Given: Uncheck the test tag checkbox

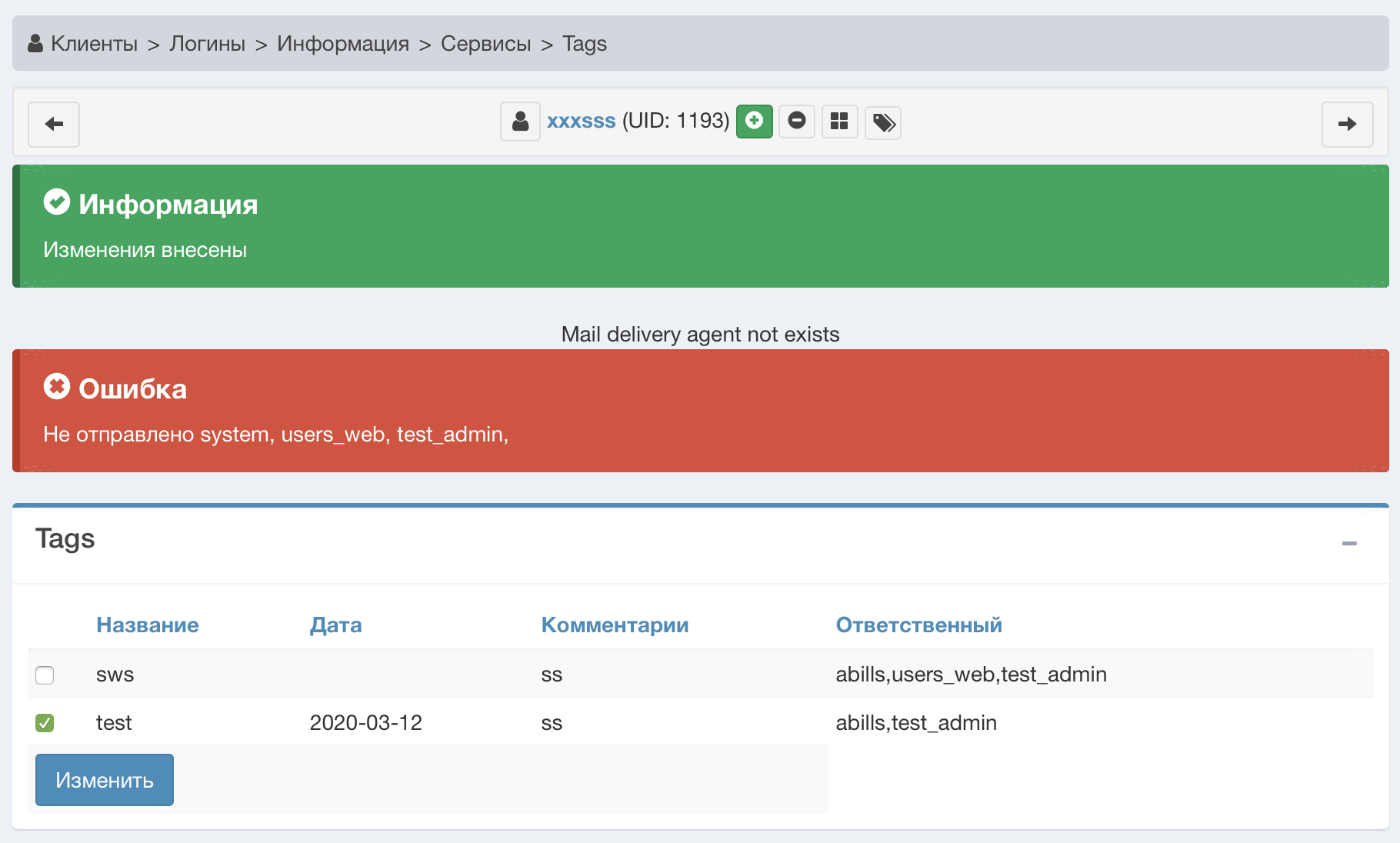Looking at the screenshot, I should pyautogui.click(x=45, y=723).
